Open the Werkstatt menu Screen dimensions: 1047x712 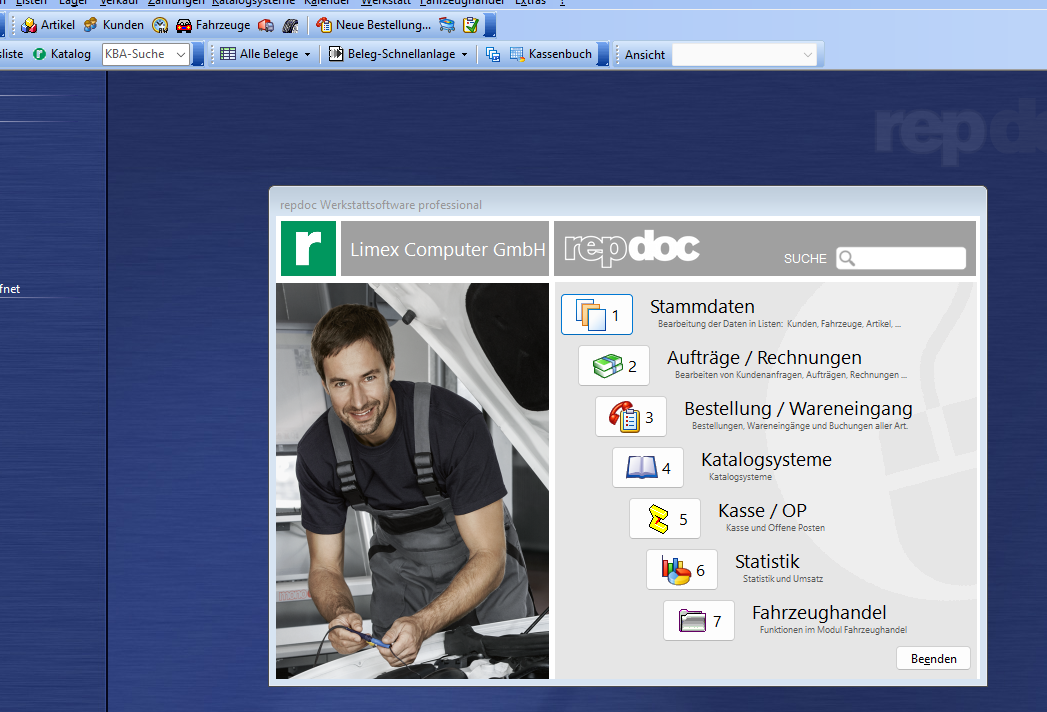click(x=386, y=2)
